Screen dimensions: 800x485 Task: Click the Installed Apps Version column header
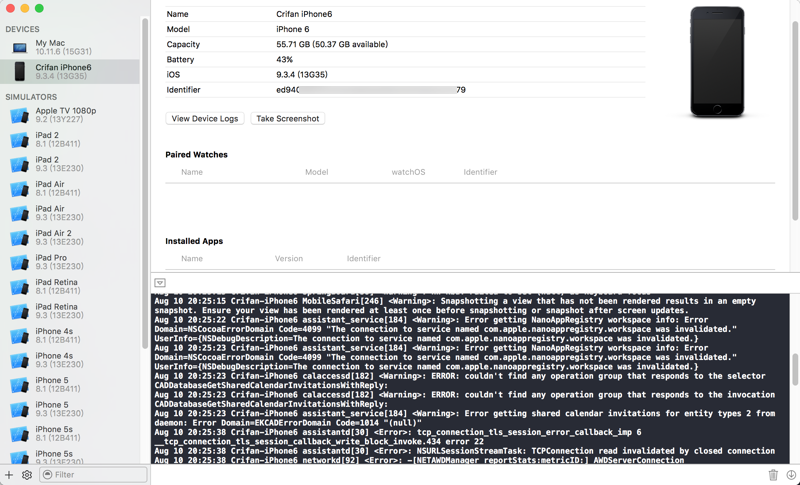tap(289, 259)
